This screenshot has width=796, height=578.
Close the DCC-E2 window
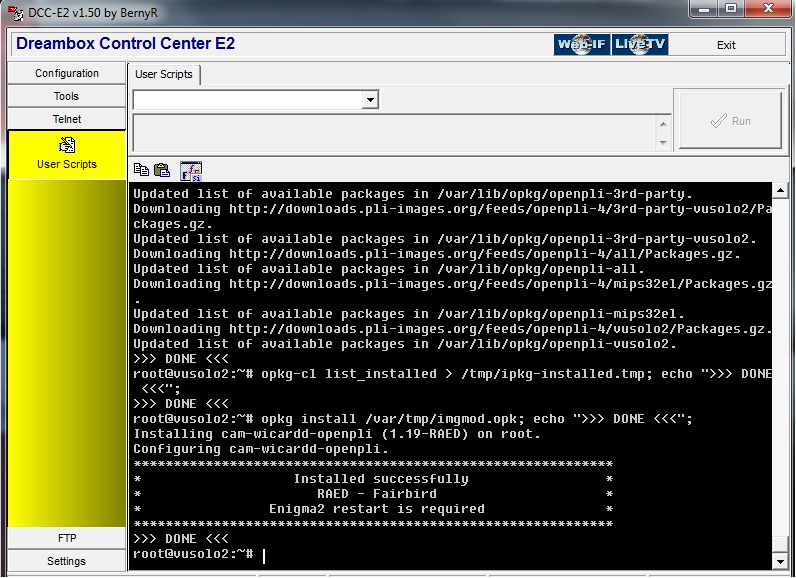pyautogui.click(x=768, y=9)
